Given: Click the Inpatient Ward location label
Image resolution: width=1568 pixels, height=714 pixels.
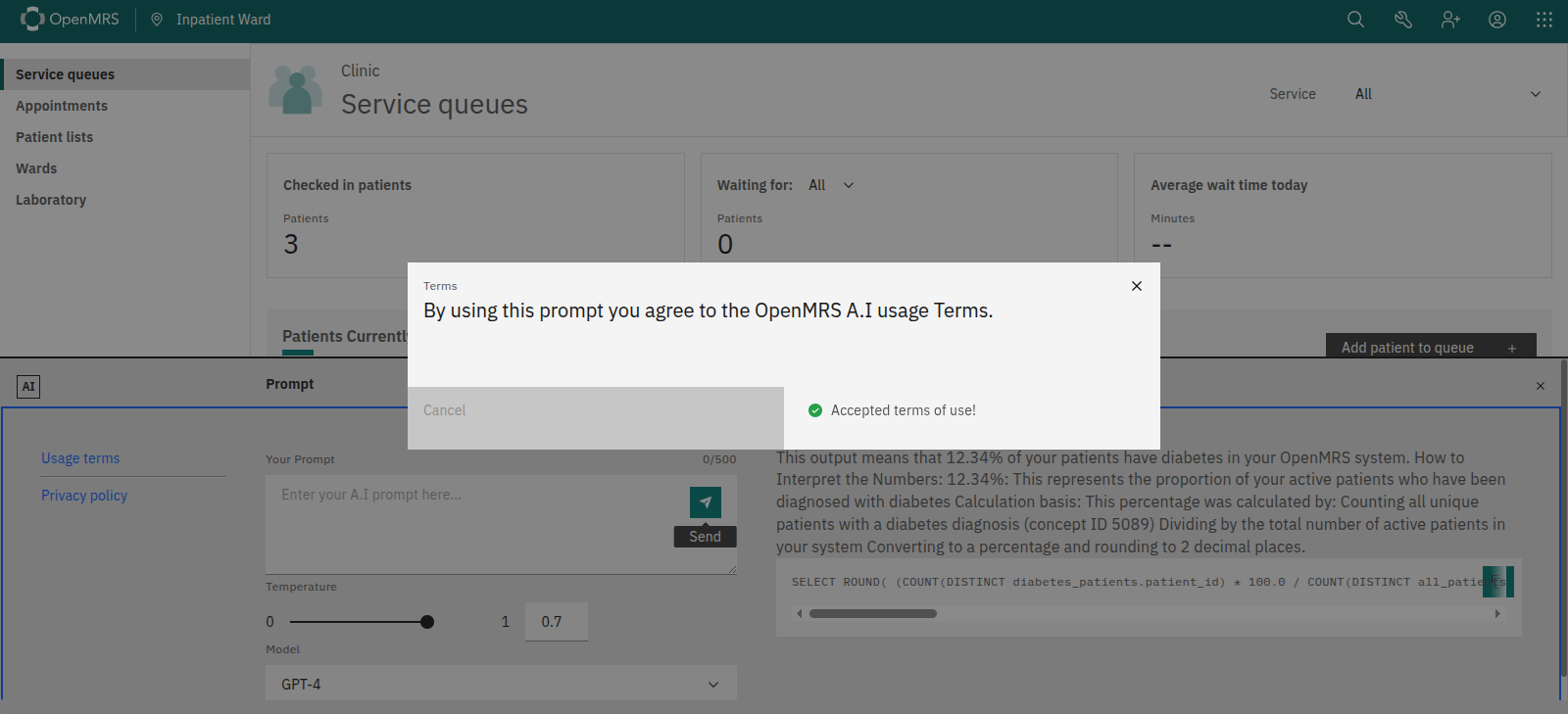Looking at the screenshot, I should click(223, 20).
